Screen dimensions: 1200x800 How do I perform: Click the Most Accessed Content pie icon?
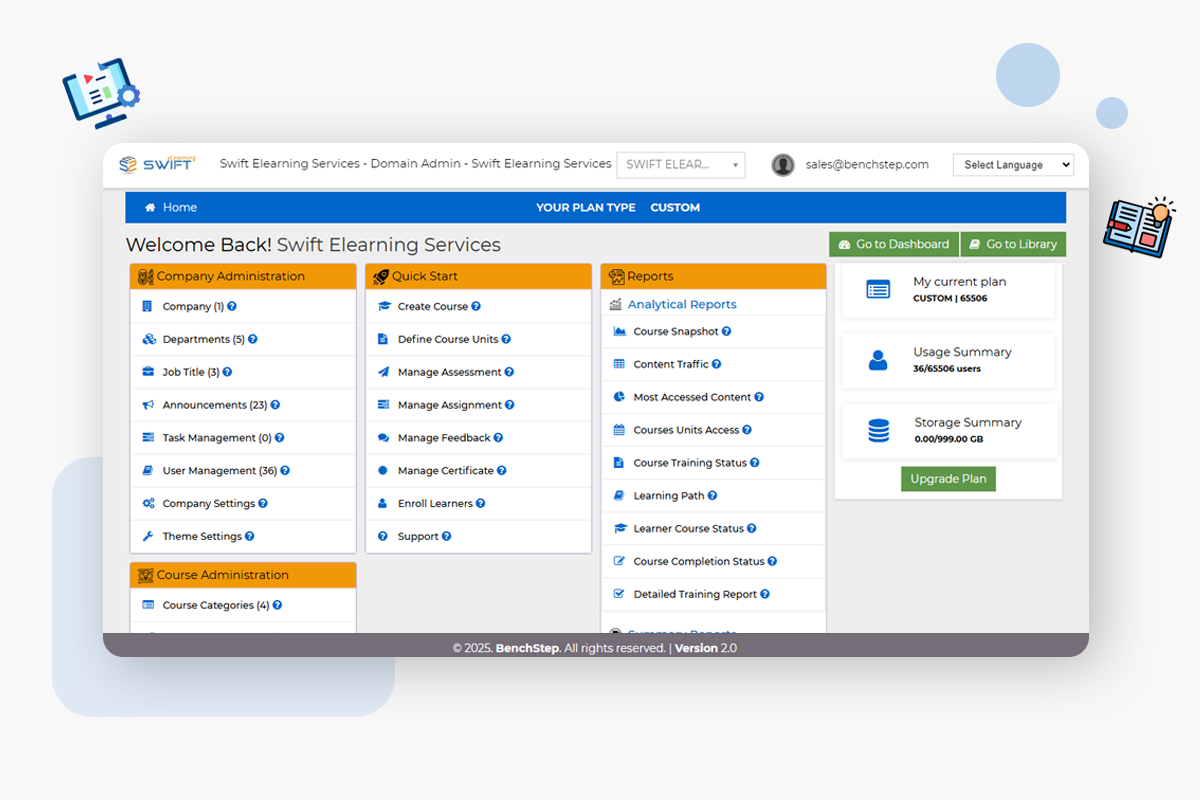point(619,398)
